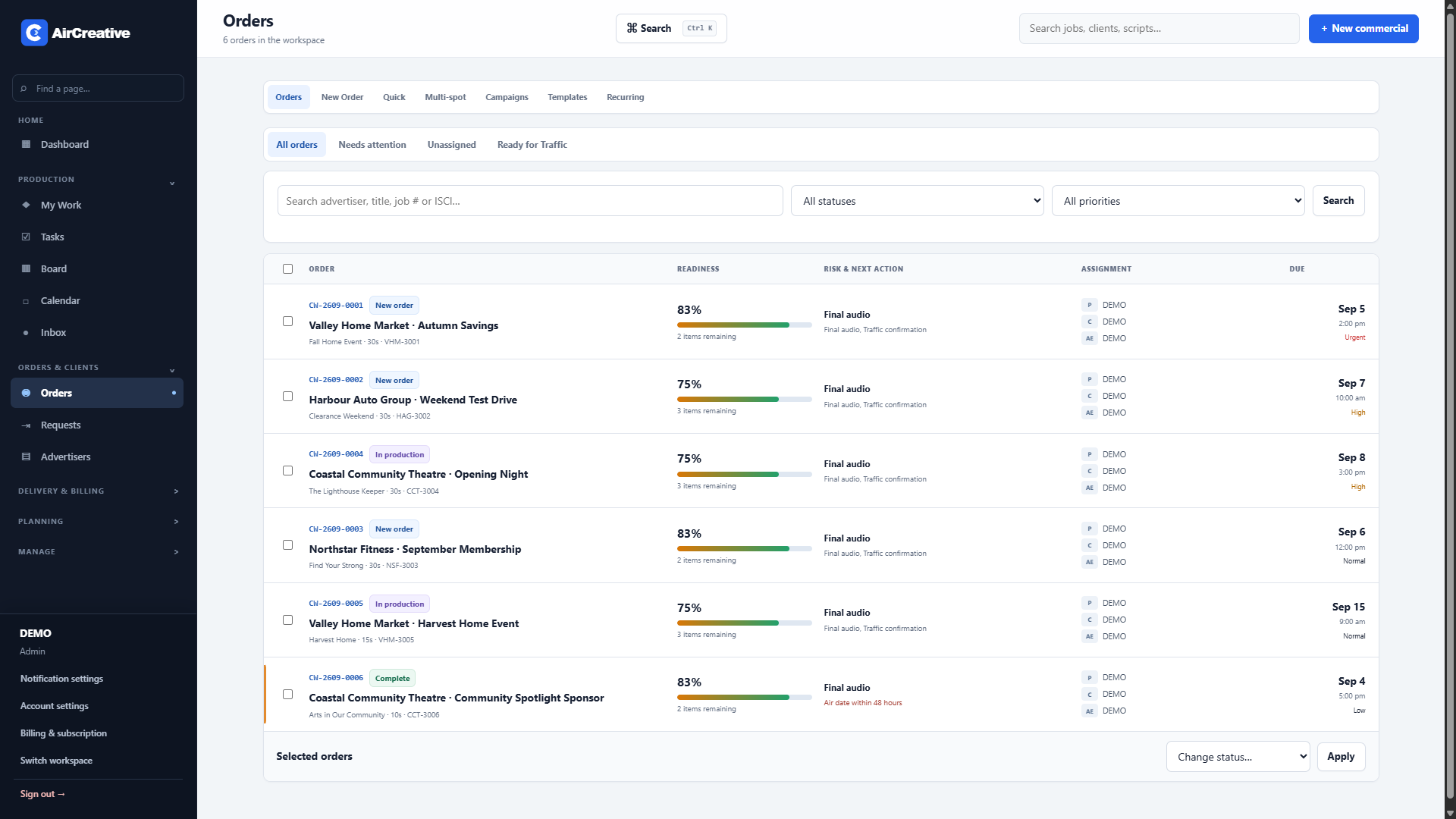1456x819 pixels.
Task: Click the P role badge for CW-2609-0001
Action: point(1090,305)
